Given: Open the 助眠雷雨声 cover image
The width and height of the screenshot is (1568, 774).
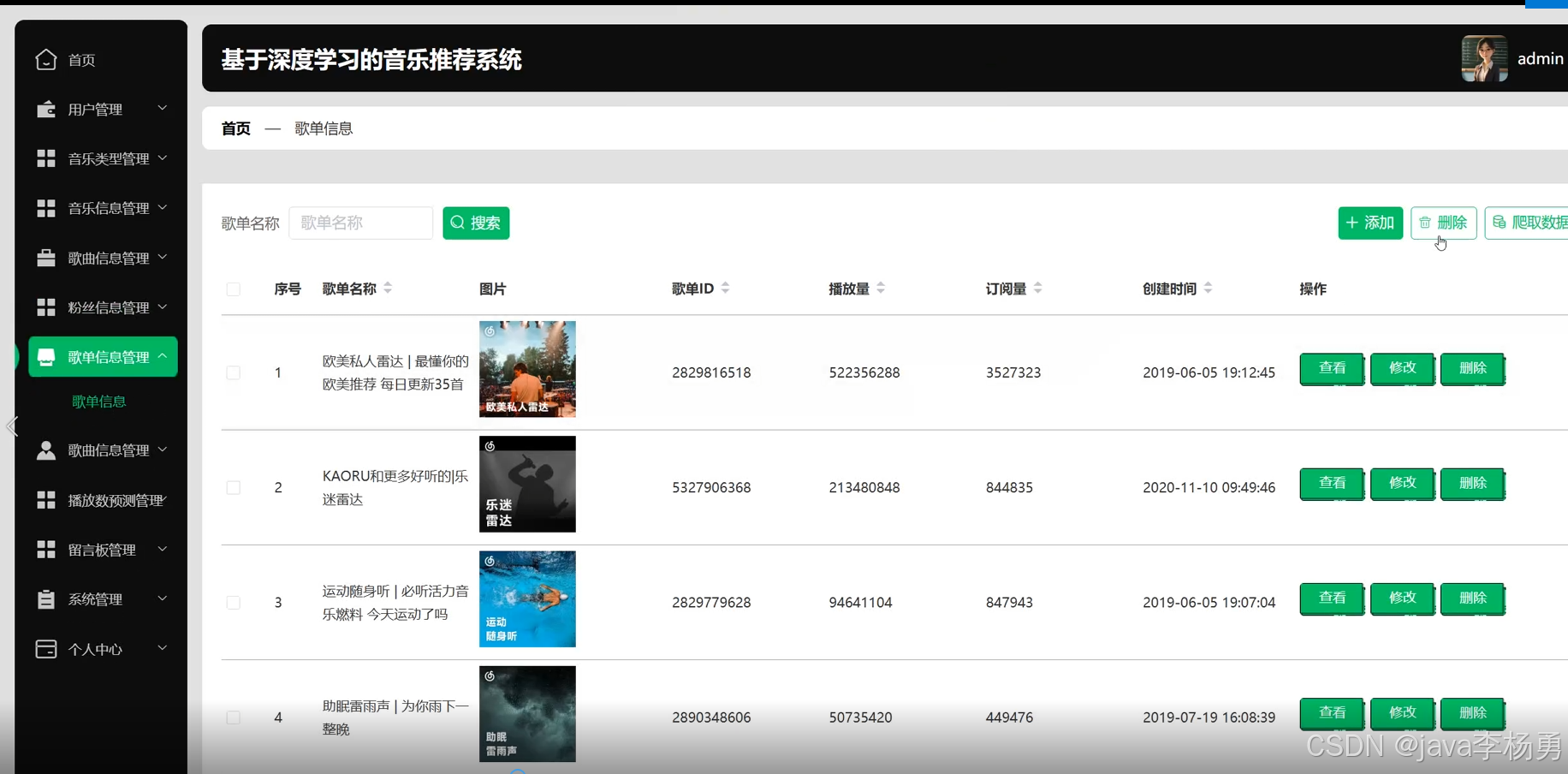Looking at the screenshot, I should 527,714.
